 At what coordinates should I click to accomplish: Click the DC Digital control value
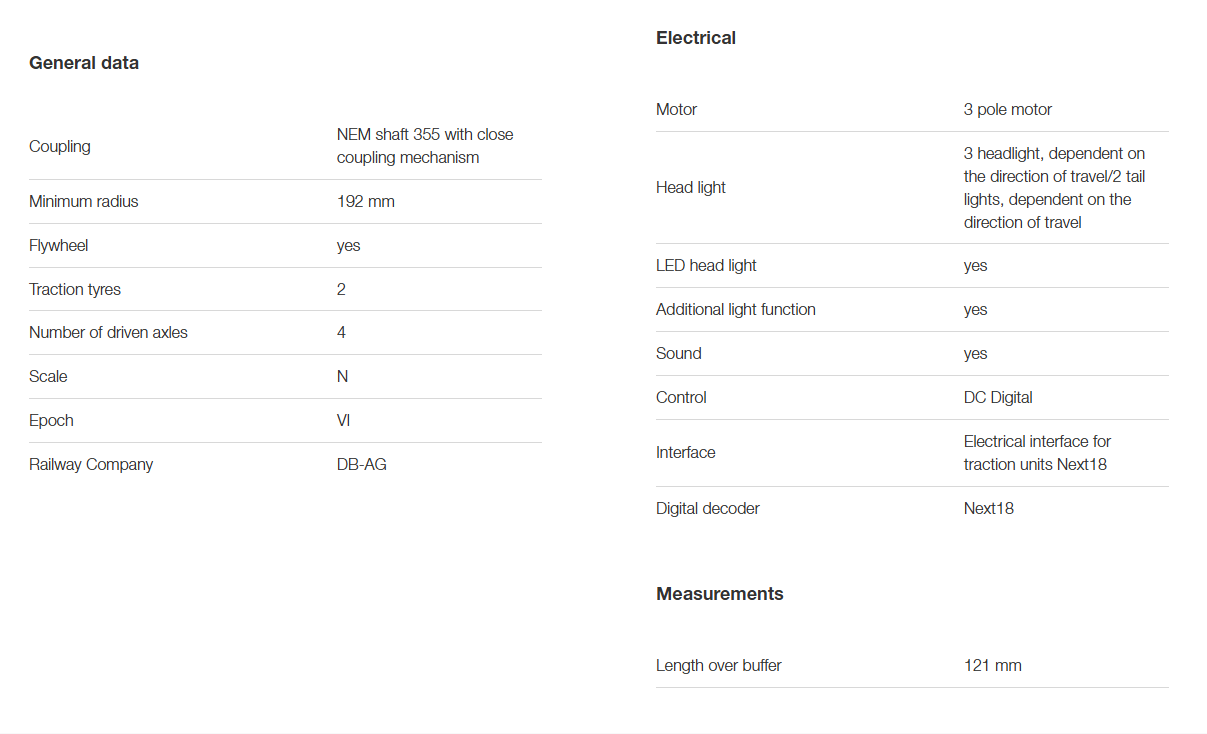(x=998, y=398)
